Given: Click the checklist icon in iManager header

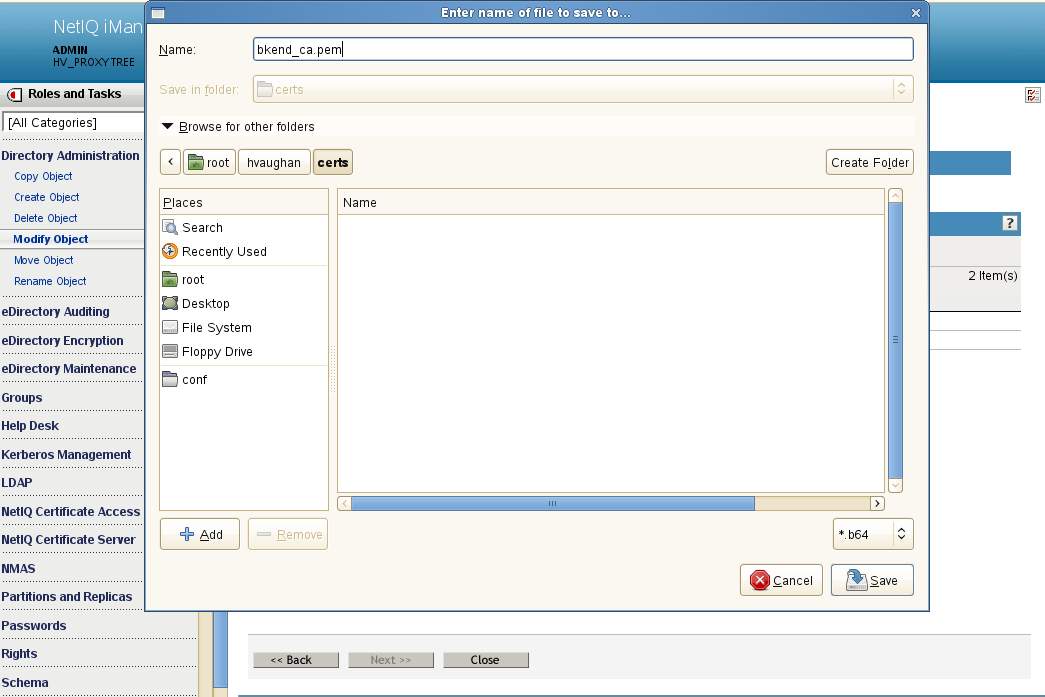Looking at the screenshot, I should coord(1032,95).
